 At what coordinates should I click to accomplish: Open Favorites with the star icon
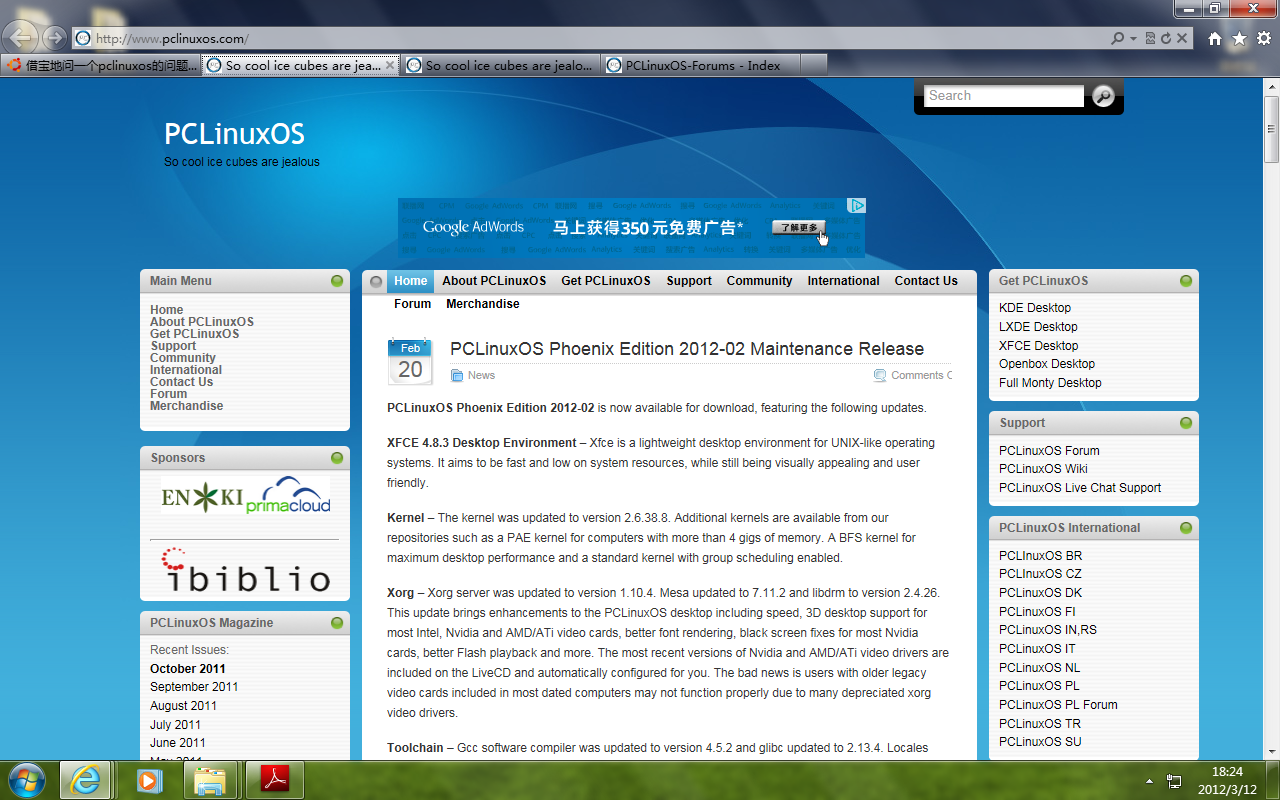pyautogui.click(x=1239, y=39)
